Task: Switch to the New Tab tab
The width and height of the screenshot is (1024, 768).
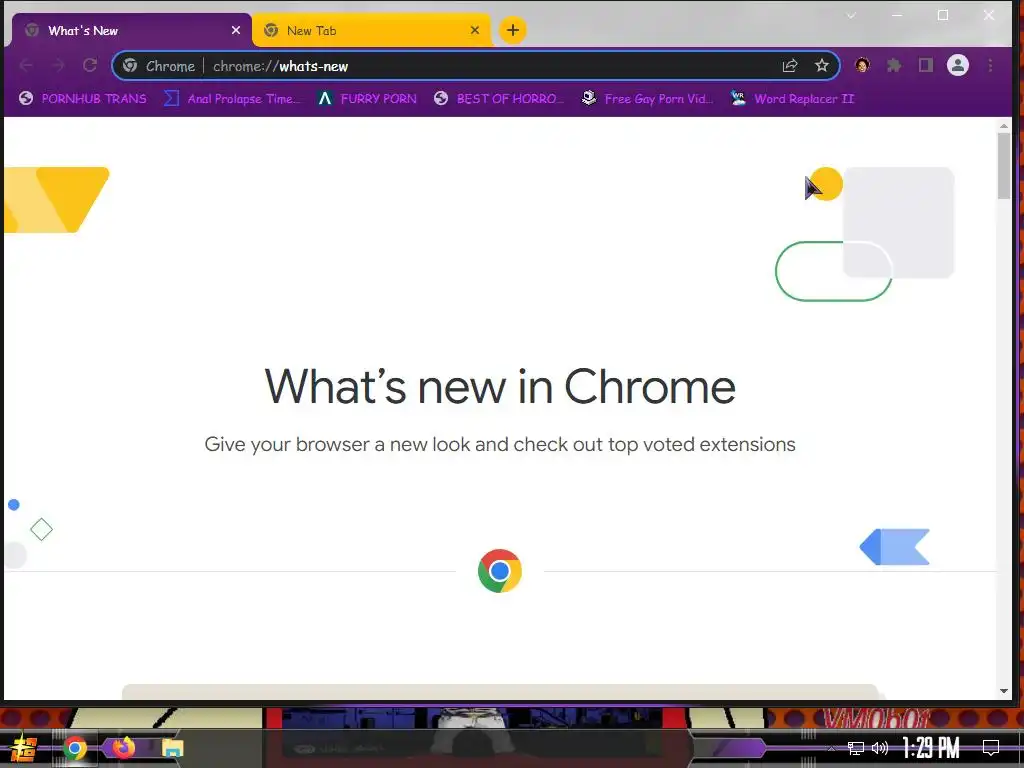Action: tap(371, 30)
